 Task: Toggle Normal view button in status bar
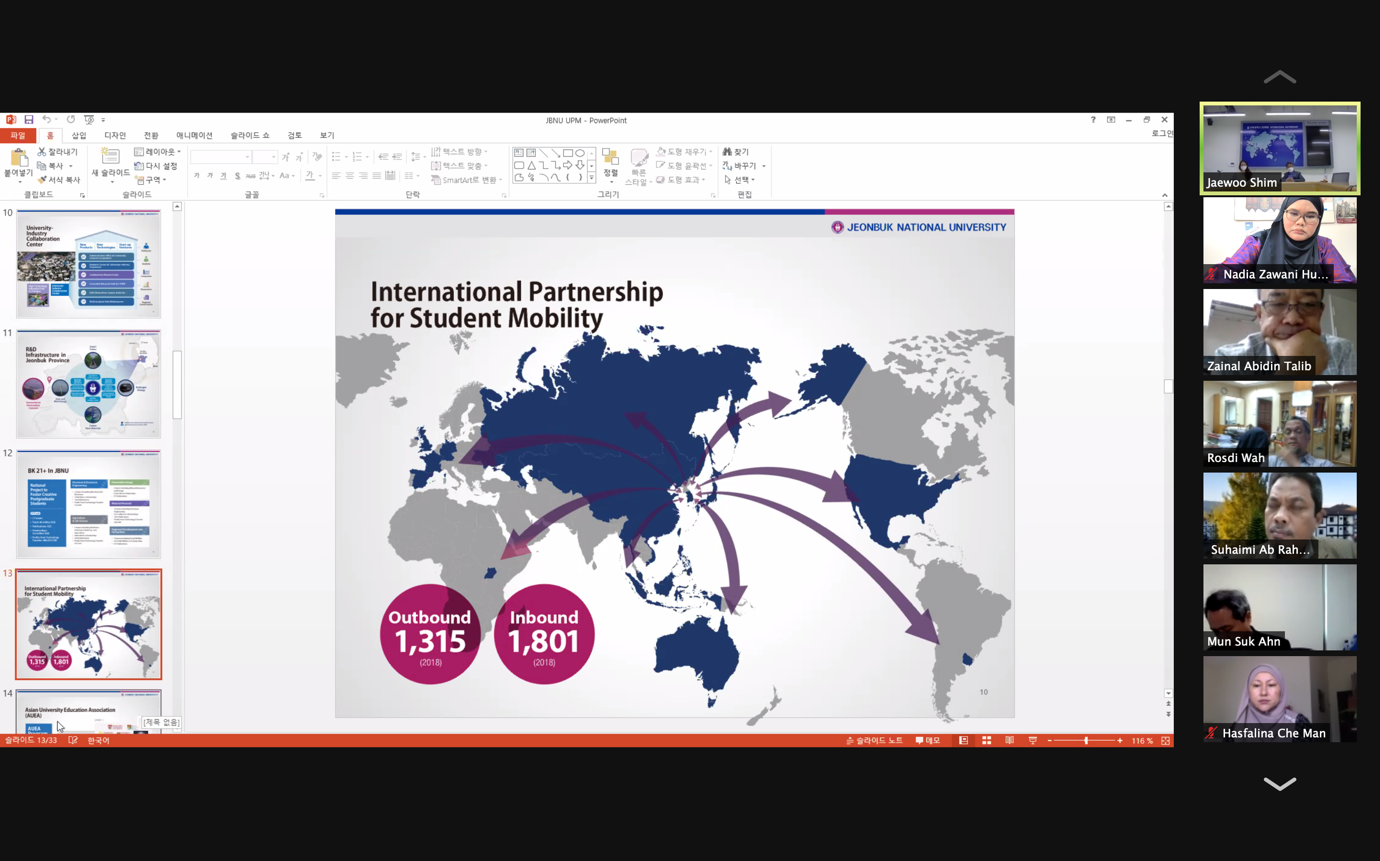coord(963,741)
